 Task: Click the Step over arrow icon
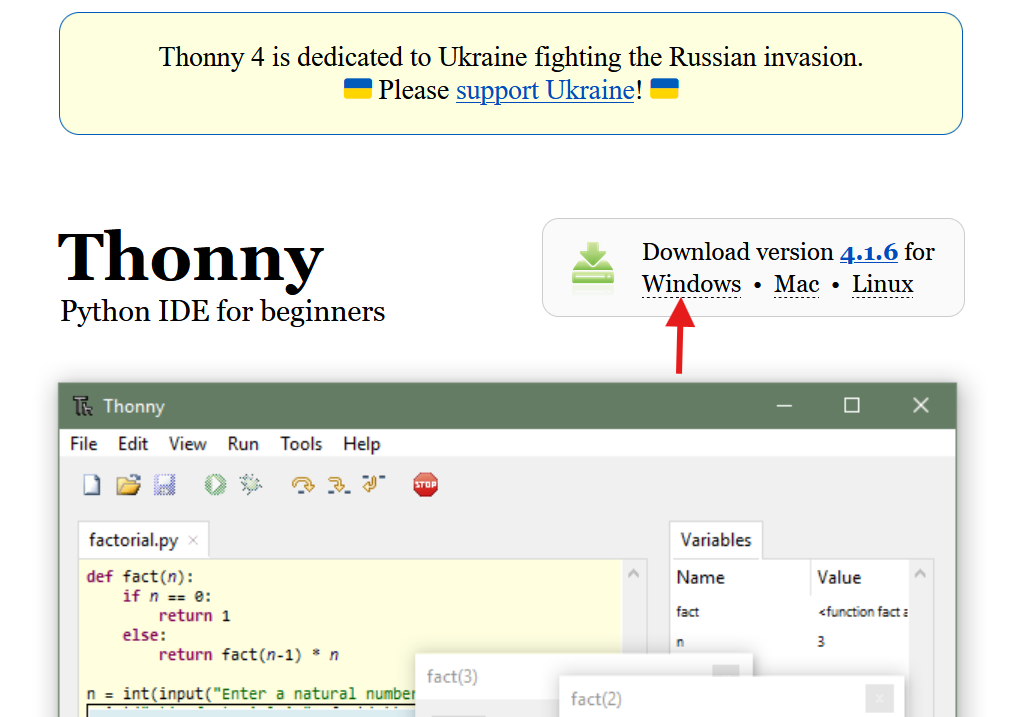pyautogui.click(x=302, y=485)
